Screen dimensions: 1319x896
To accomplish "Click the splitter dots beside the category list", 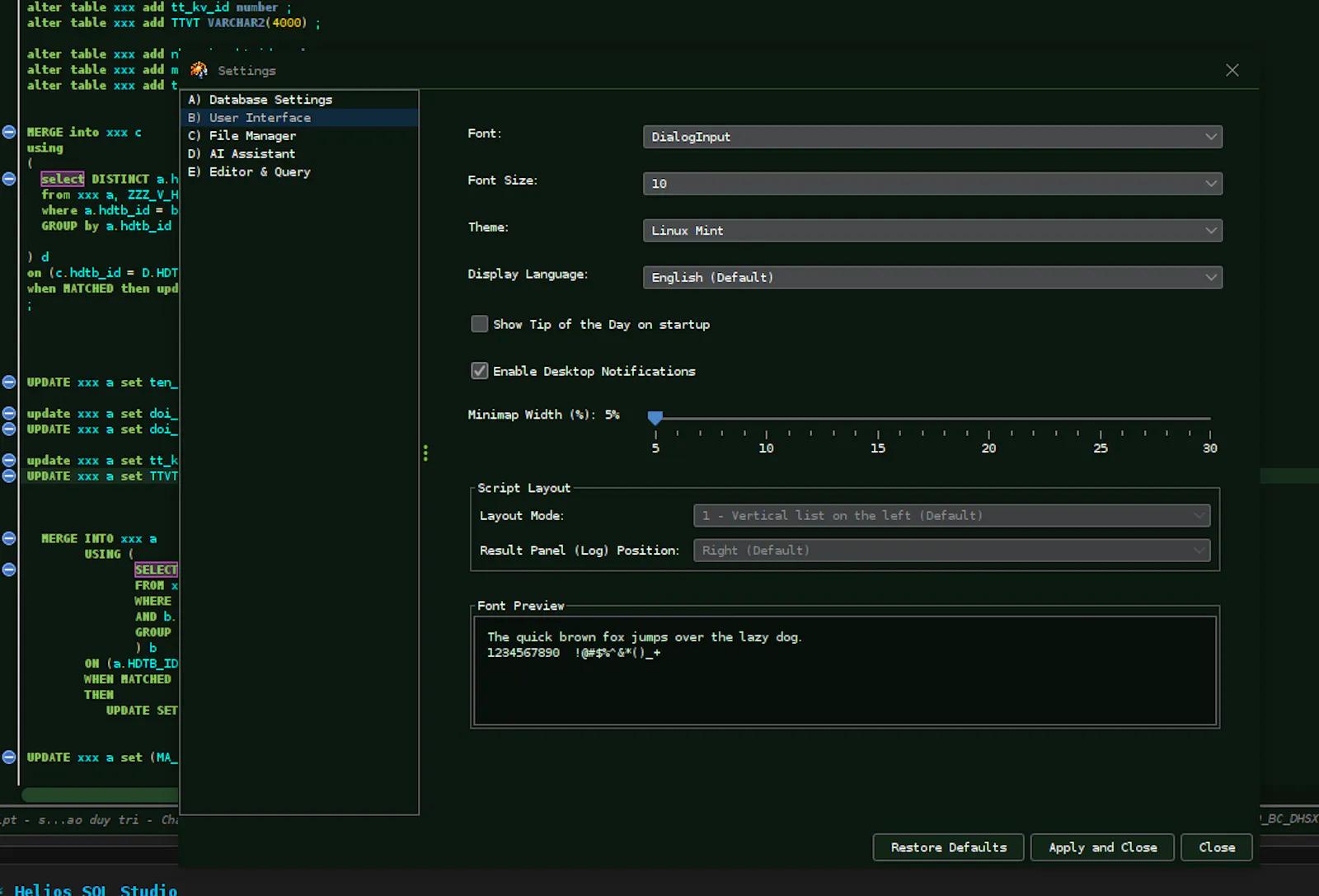I will pos(425,453).
